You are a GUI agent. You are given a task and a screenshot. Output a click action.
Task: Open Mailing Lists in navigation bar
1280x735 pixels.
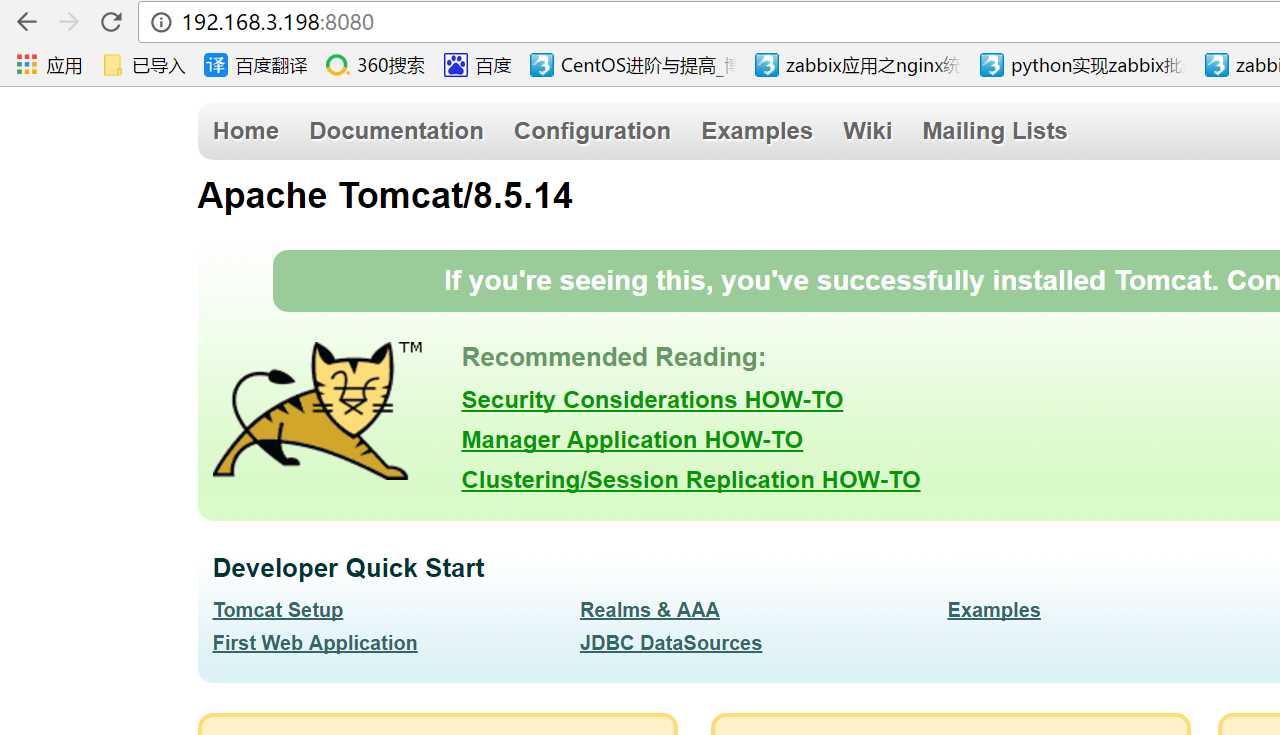995,131
